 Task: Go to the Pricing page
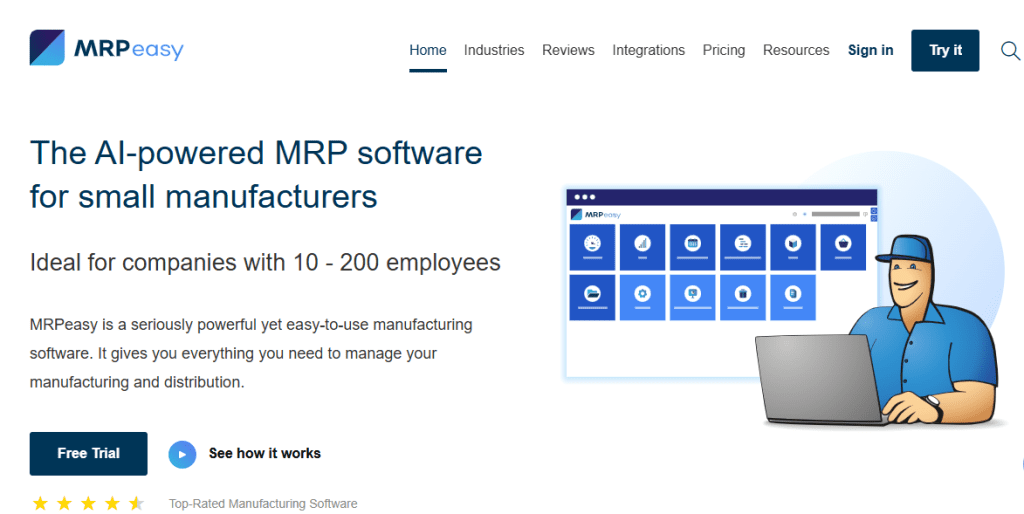[x=724, y=50]
